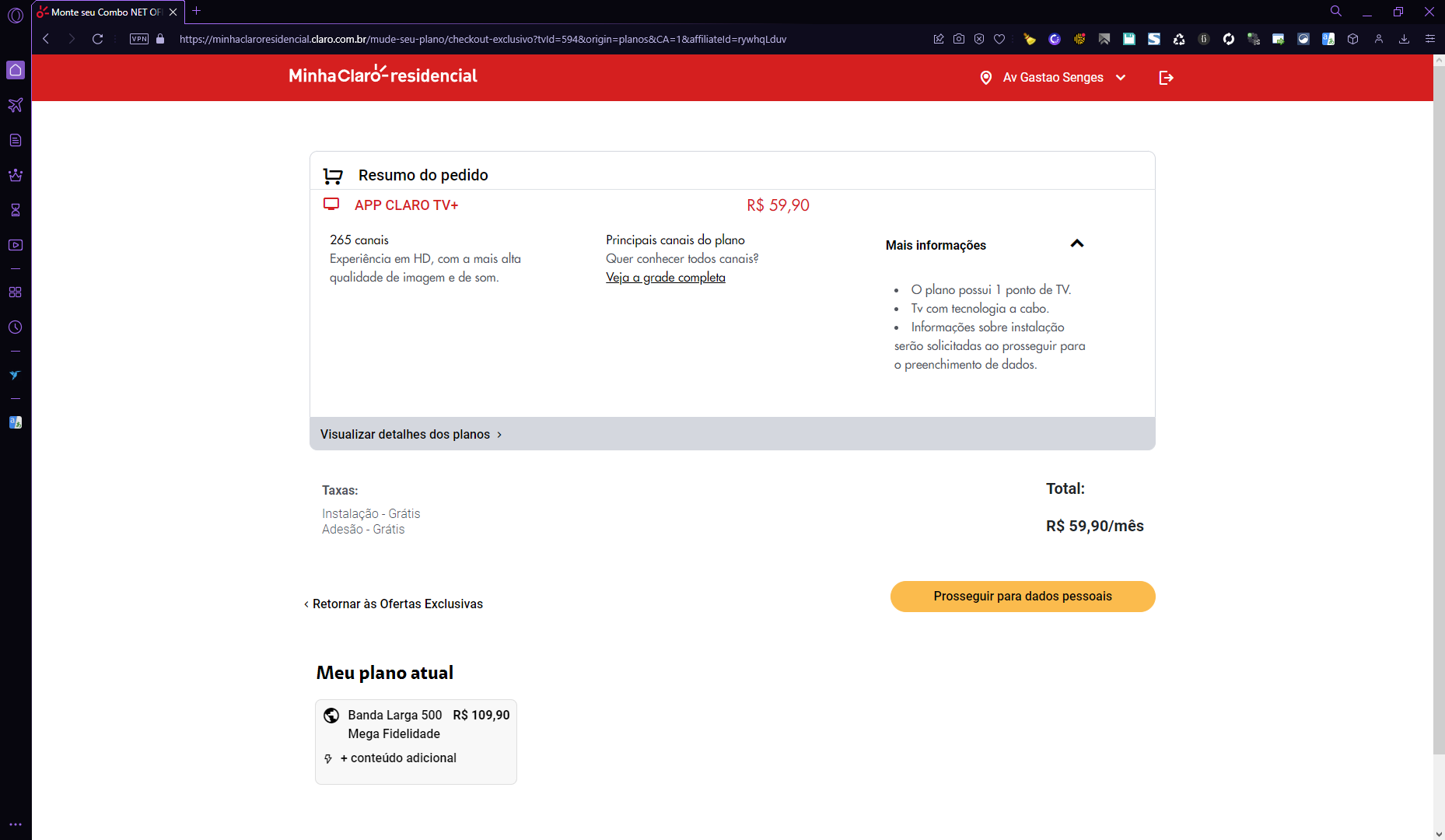Go to the Opera sidebar home icon
Viewport: 1445px width, 840px height.
pyautogui.click(x=16, y=70)
